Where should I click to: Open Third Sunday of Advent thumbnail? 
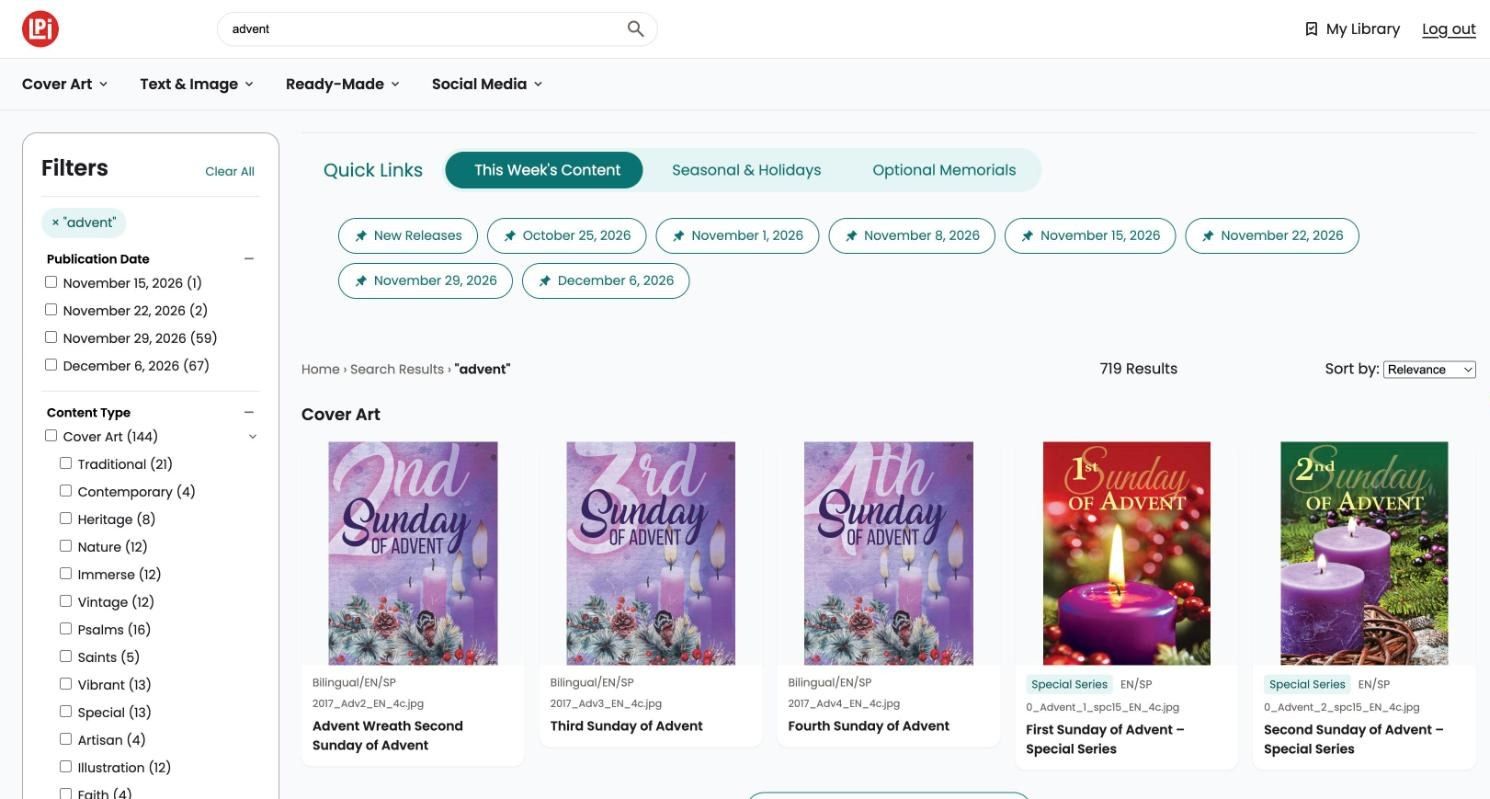click(x=651, y=553)
